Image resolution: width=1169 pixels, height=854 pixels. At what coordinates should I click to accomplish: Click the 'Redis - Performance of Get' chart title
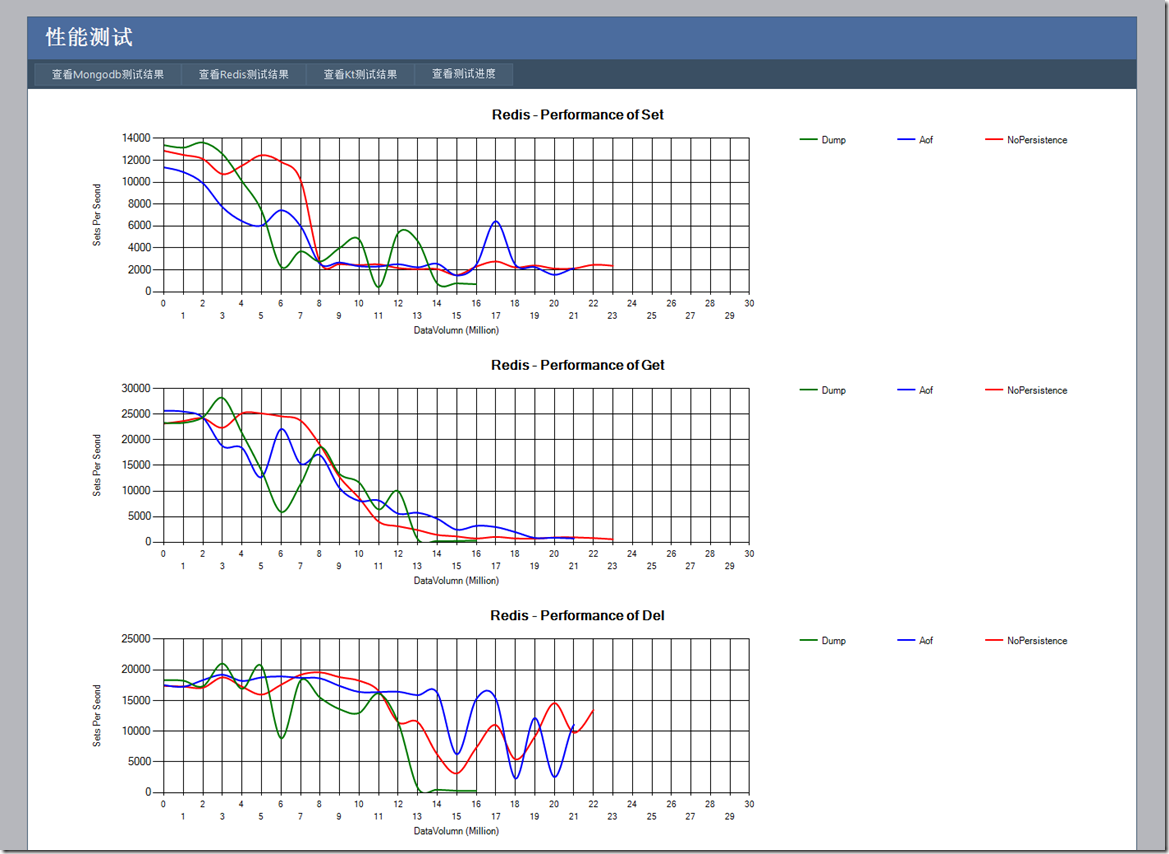pos(578,365)
